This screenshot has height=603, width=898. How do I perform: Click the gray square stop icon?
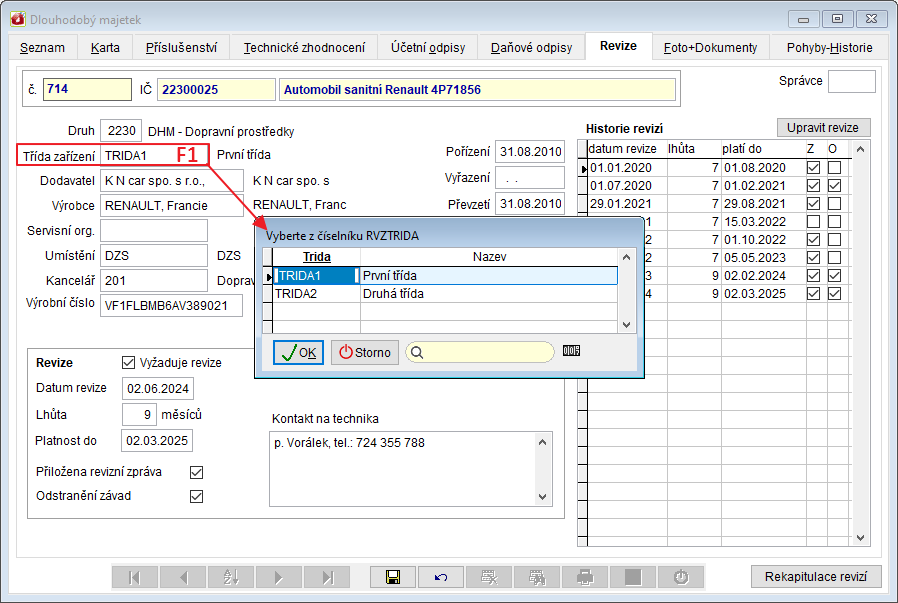point(633,577)
